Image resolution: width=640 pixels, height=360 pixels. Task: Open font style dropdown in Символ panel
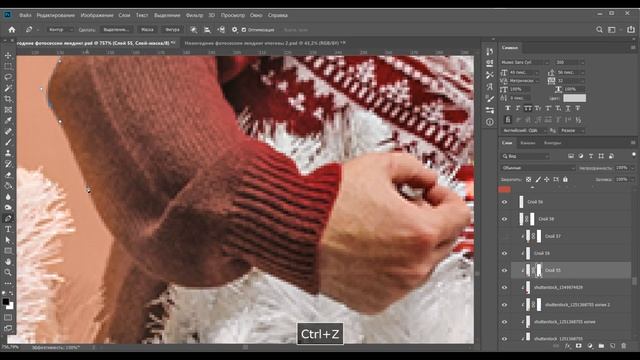tap(569, 62)
